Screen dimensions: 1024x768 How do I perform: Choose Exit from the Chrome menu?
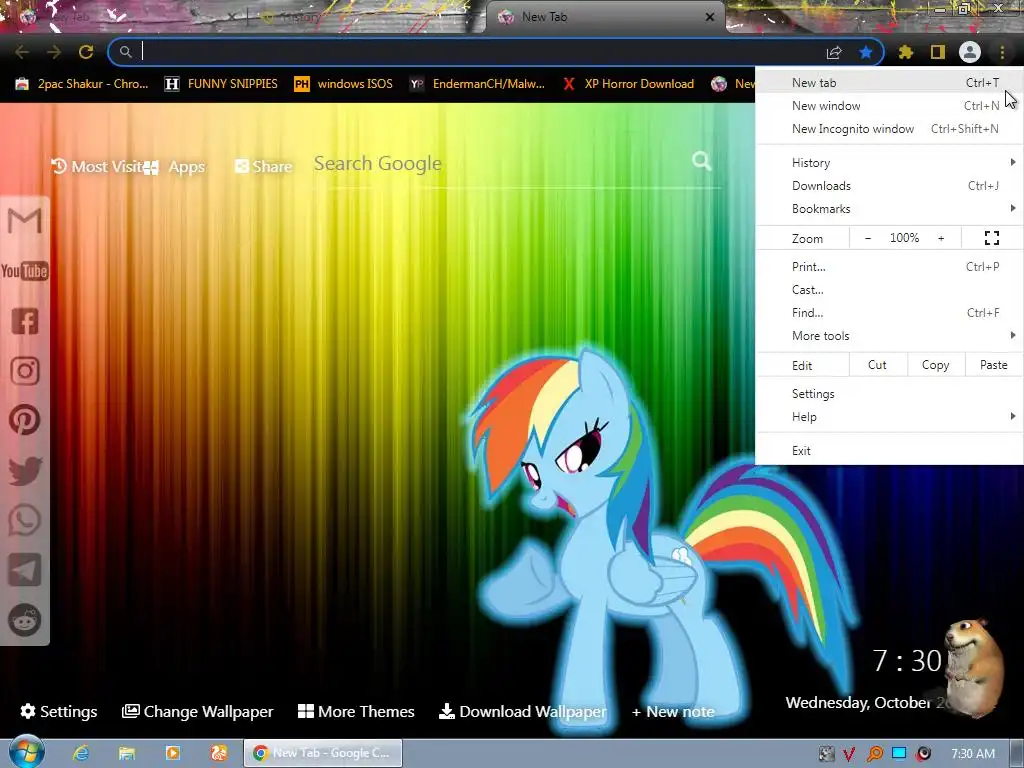pos(889,451)
